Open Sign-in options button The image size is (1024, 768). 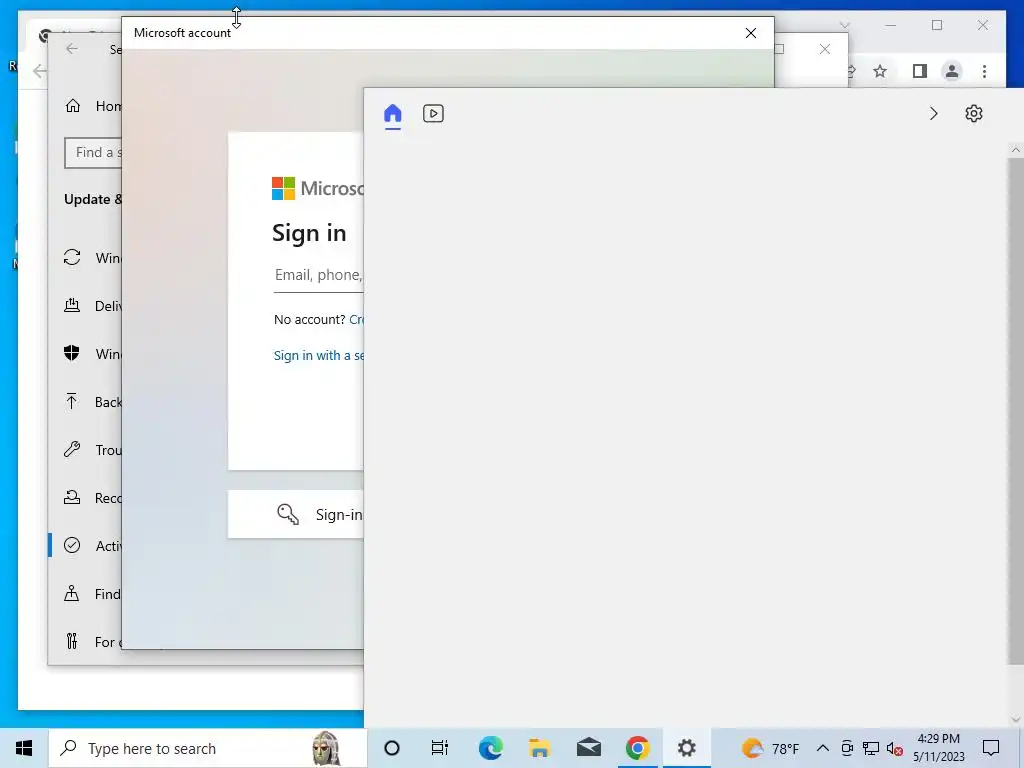pyautogui.click(x=296, y=515)
